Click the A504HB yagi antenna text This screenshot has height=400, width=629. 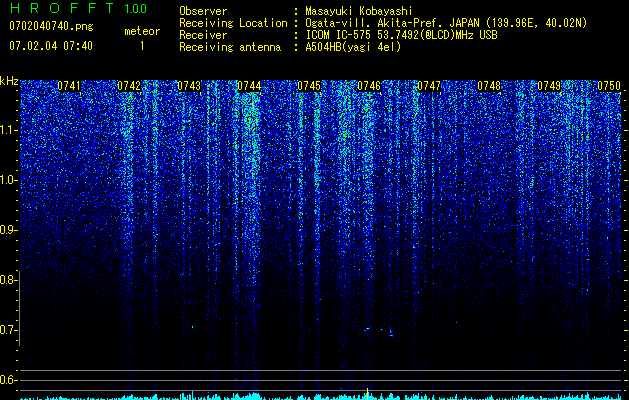(353, 47)
